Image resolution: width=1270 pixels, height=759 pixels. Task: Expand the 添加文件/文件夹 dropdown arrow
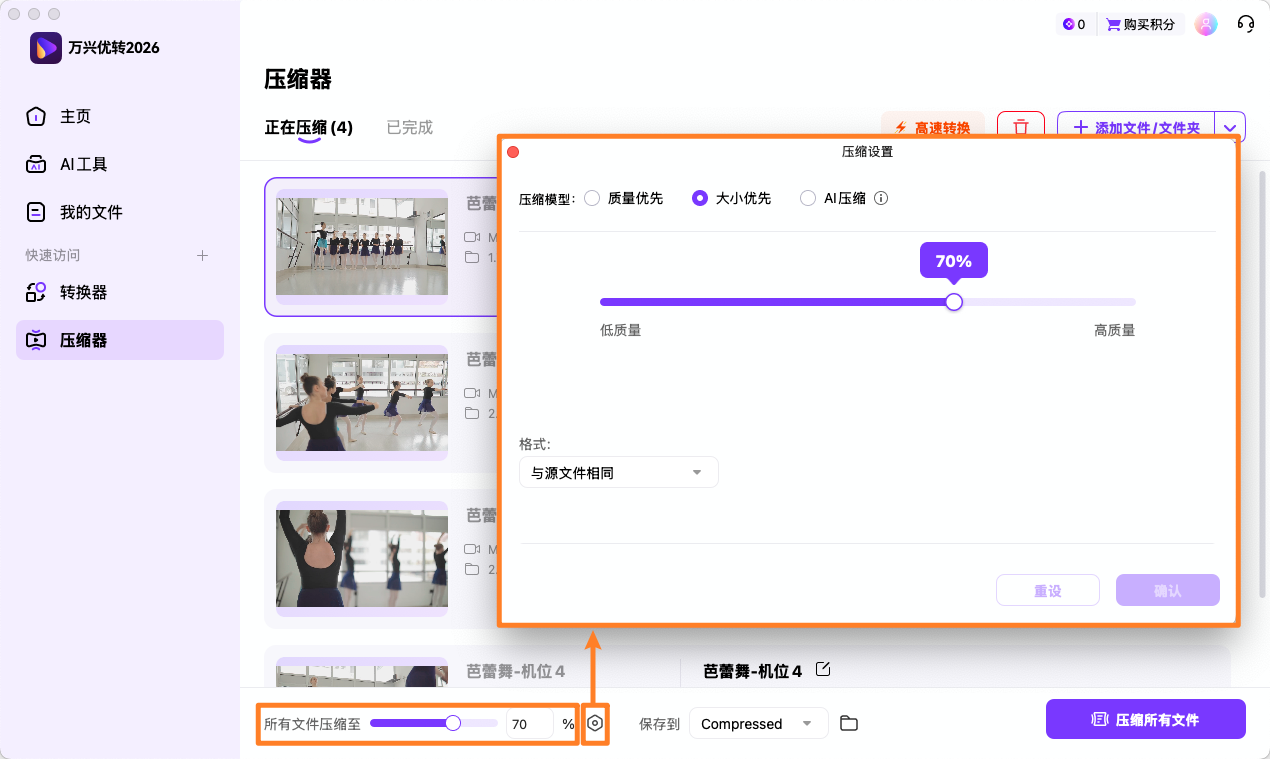1229,128
